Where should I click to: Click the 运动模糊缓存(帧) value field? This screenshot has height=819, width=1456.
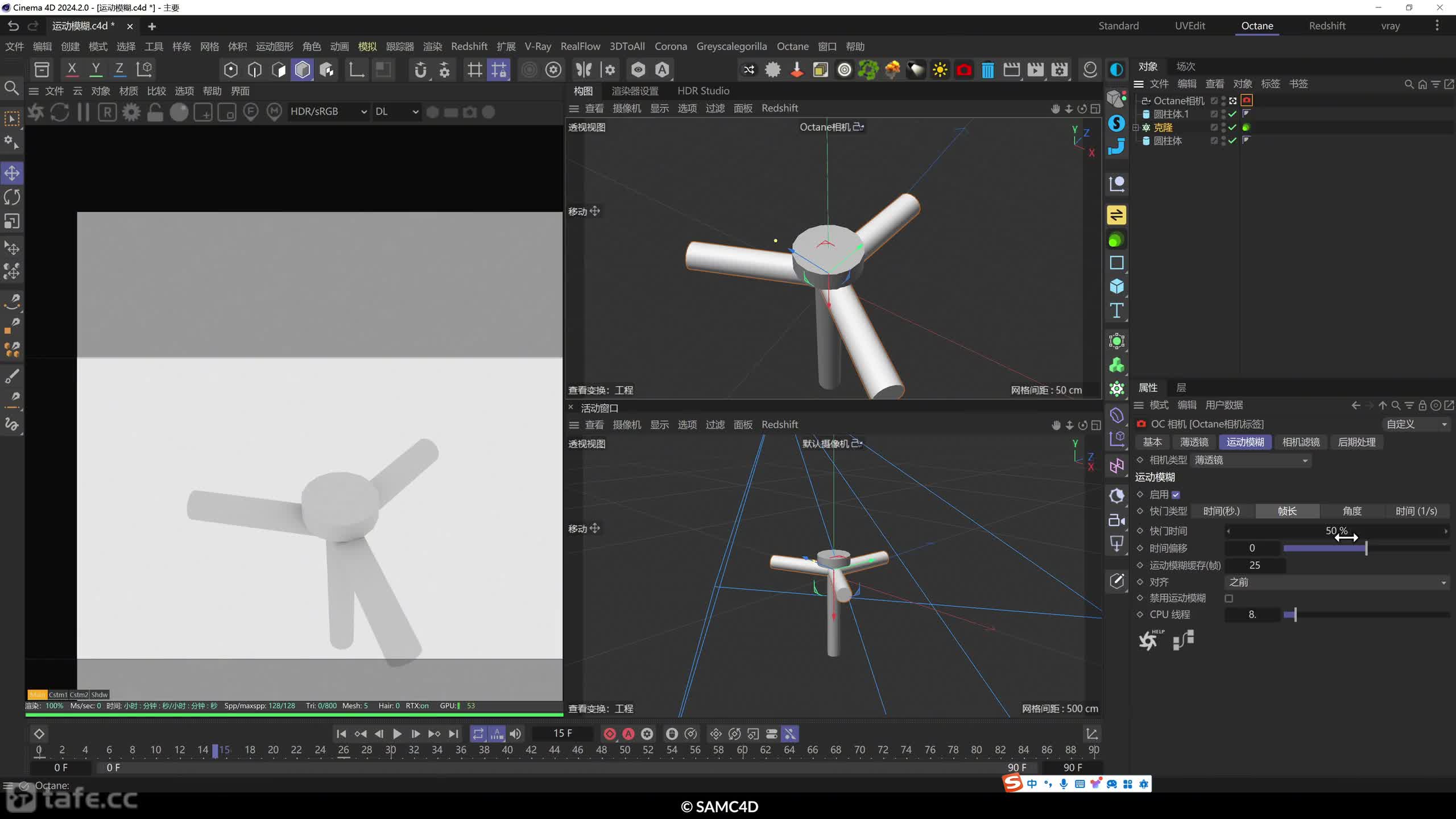(1255, 565)
